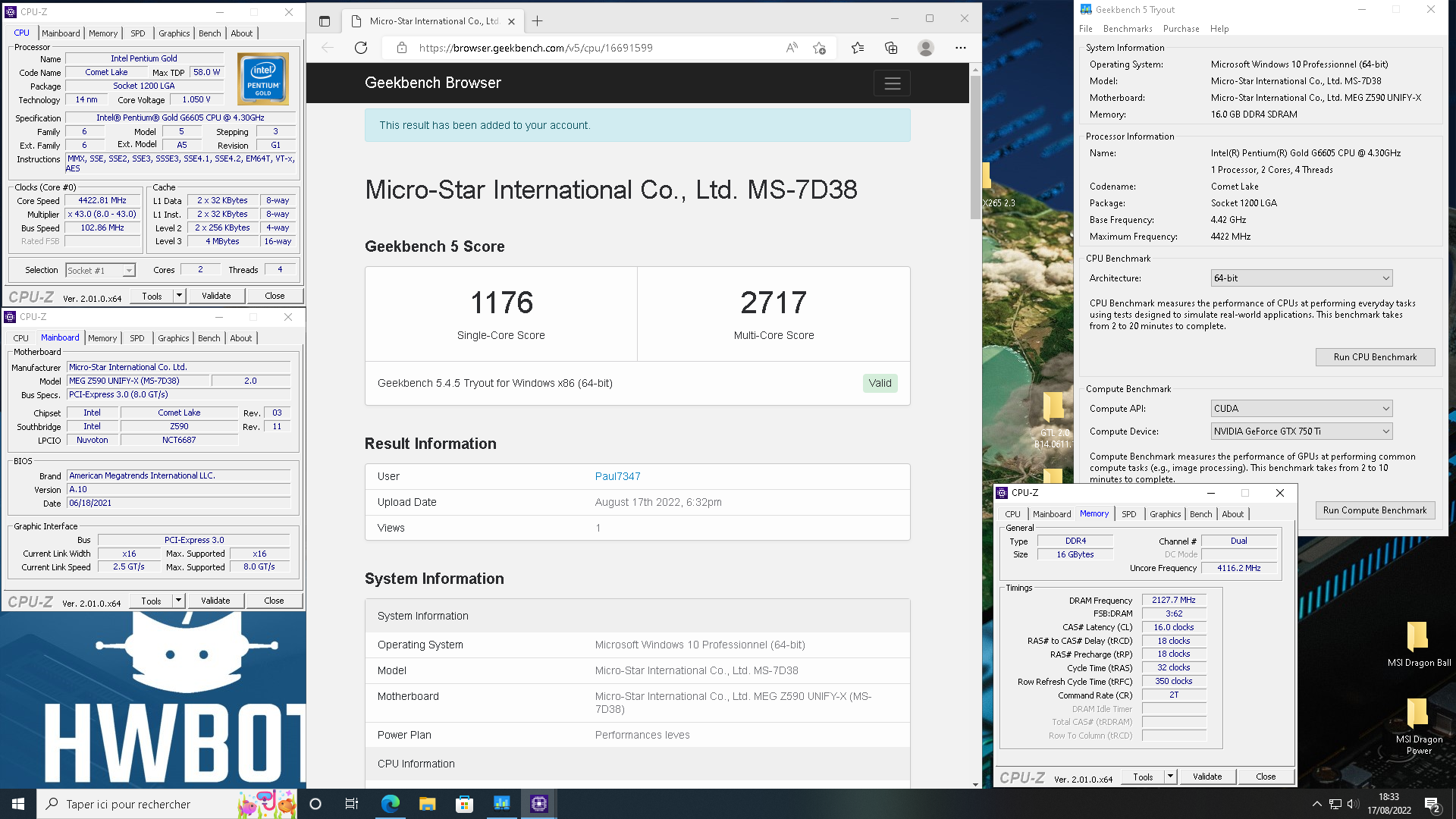Expand Tools dropdown arrow in top CPU-Z window
This screenshot has height=819, width=1456.
(179, 296)
